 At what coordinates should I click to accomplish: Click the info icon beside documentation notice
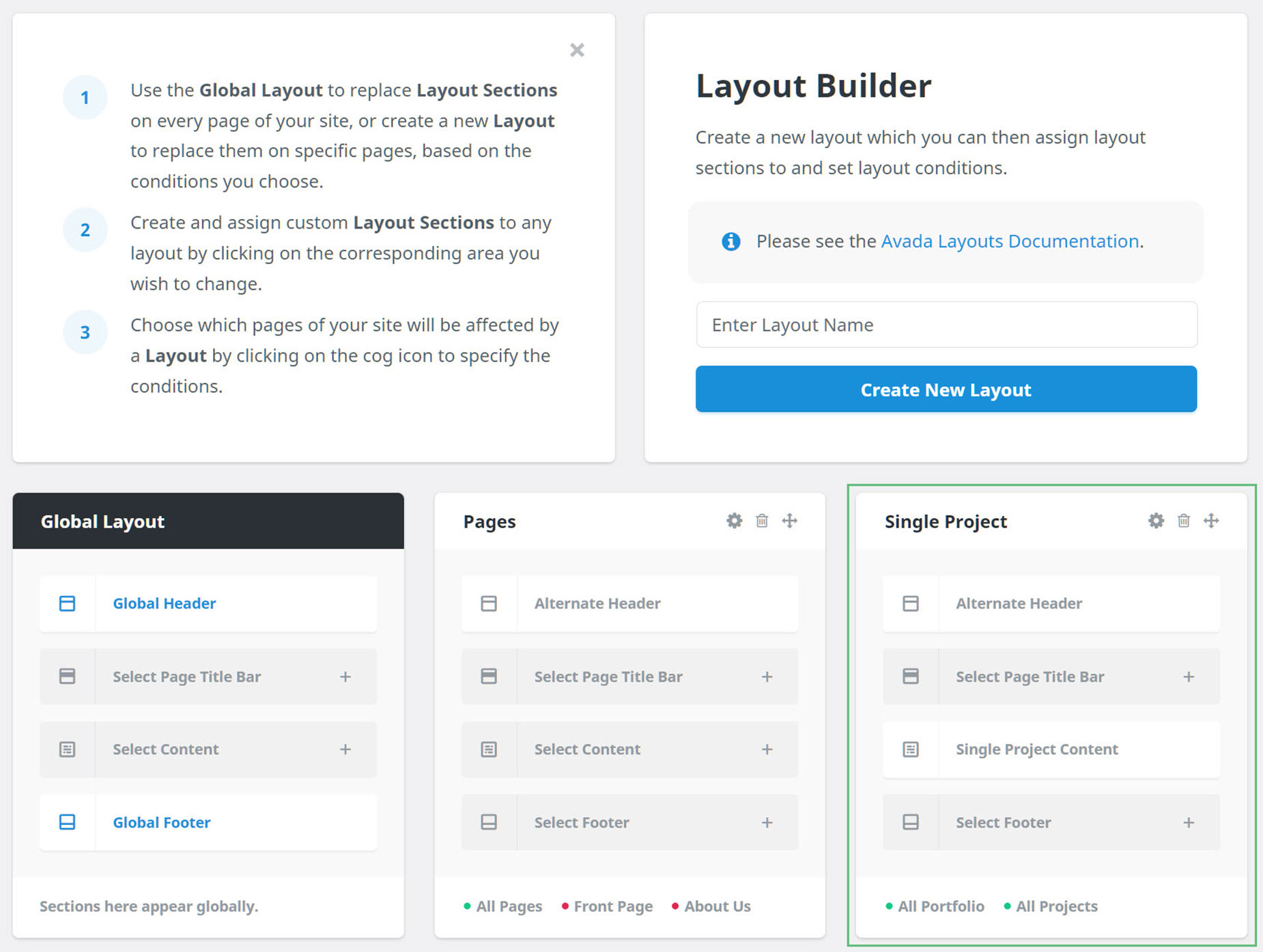point(730,242)
